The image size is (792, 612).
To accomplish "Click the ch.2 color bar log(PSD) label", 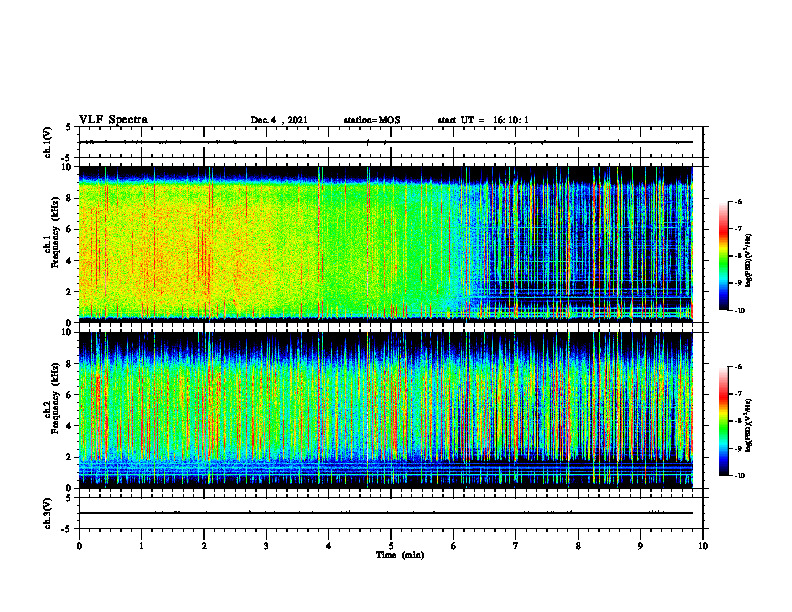I will (x=749, y=426).
